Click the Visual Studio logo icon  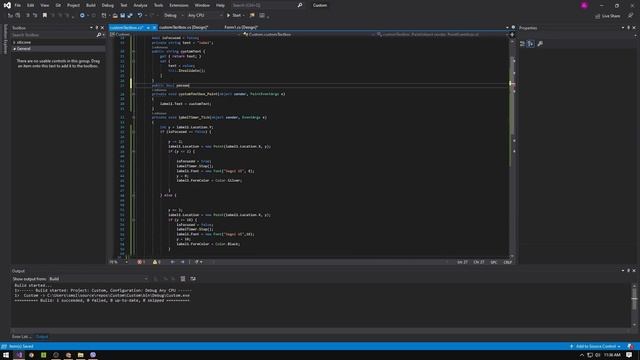click(7, 5)
